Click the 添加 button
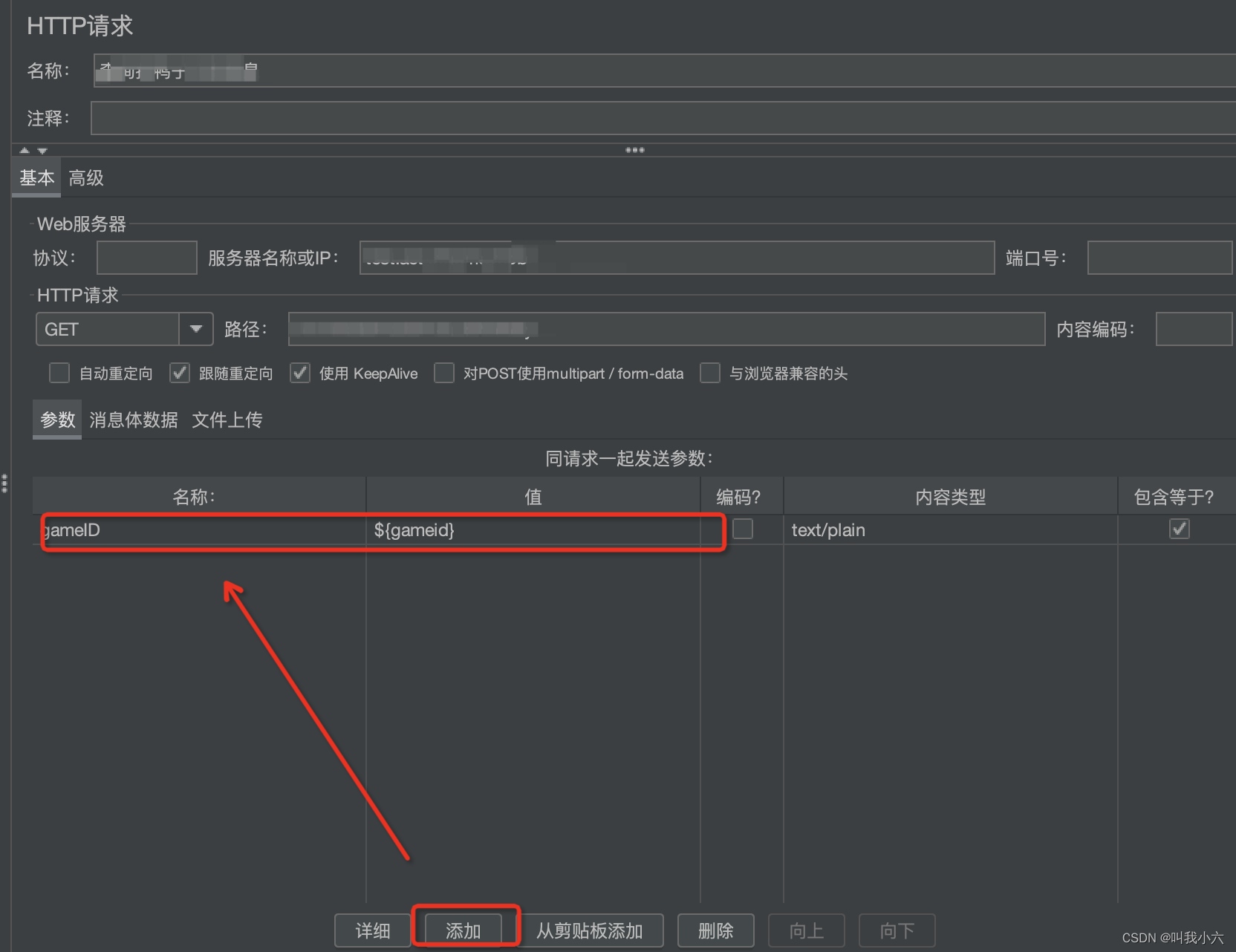Screen dimensions: 1236x952 tap(463, 930)
